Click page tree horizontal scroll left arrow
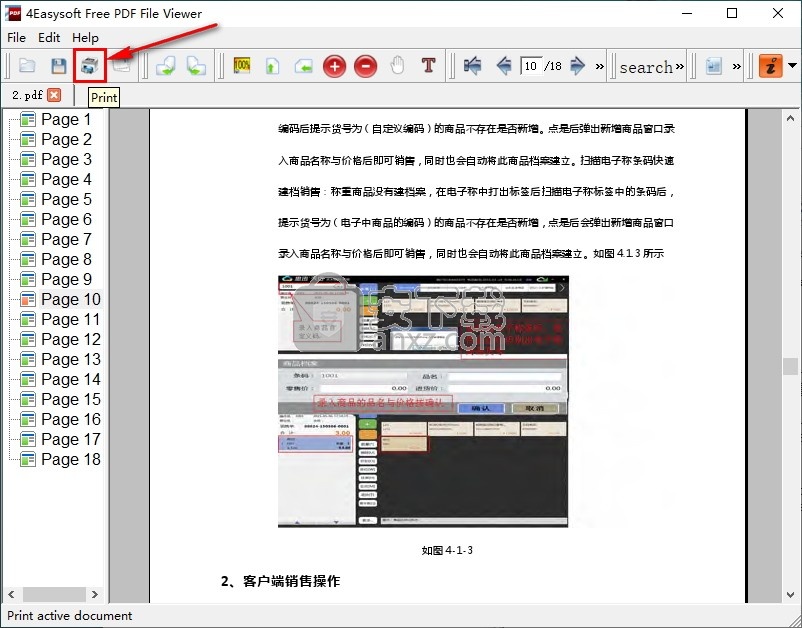The width and height of the screenshot is (802, 628). (11, 594)
